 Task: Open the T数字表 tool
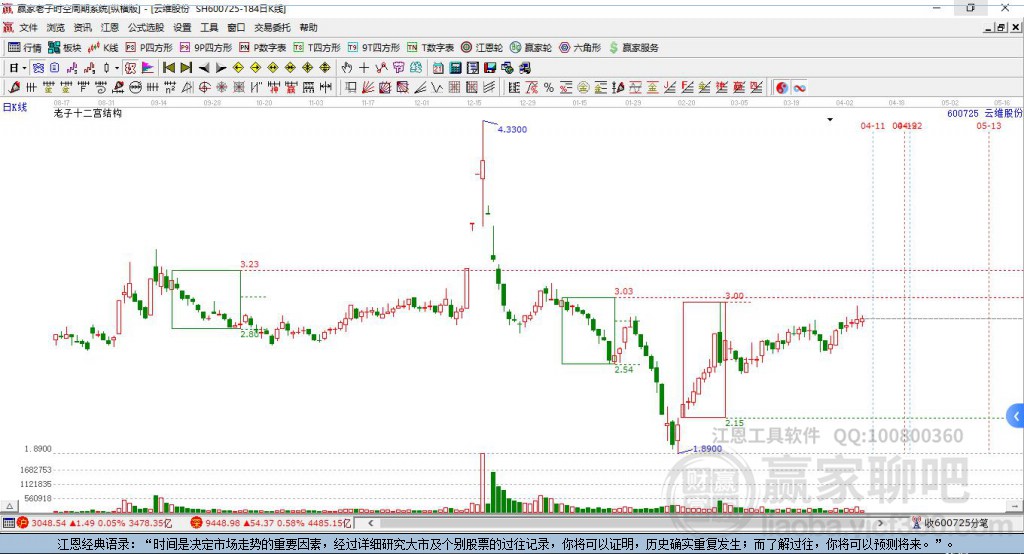click(430, 48)
